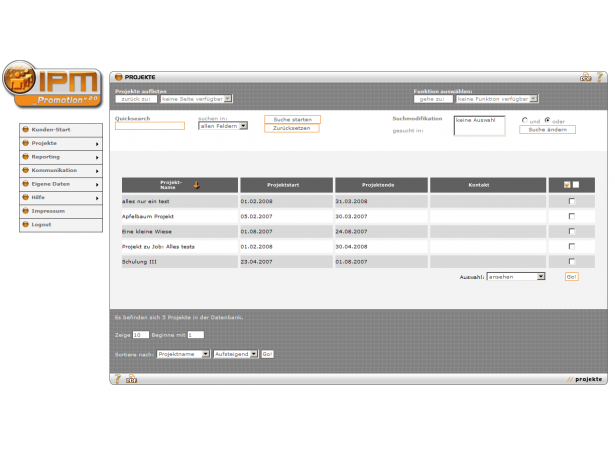Click the IPM Promotion logo
The height and width of the screenshot is (450, 615).
coord(52,84)
